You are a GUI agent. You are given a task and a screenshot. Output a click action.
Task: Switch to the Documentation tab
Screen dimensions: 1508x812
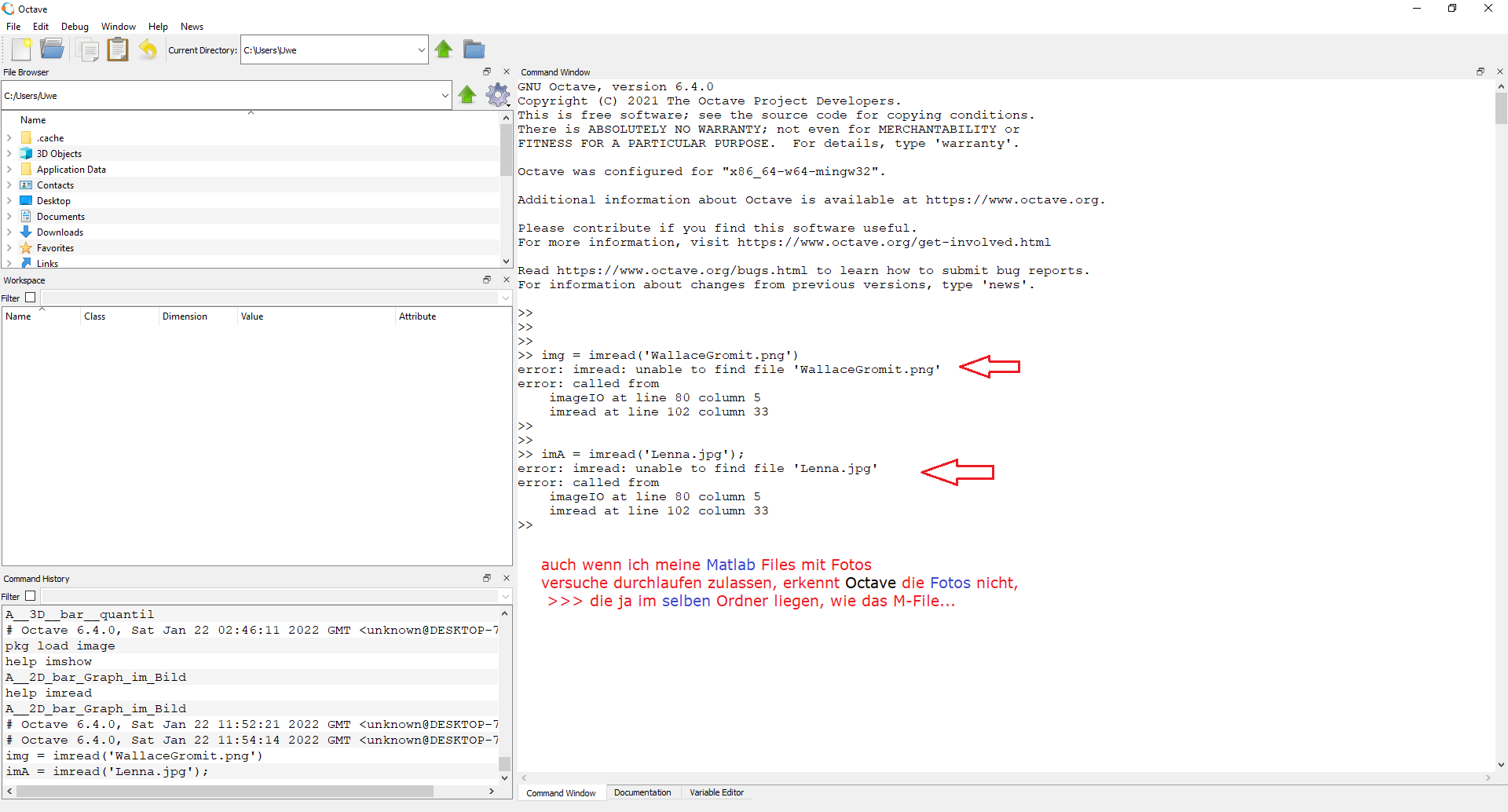[x=642, y=793]
